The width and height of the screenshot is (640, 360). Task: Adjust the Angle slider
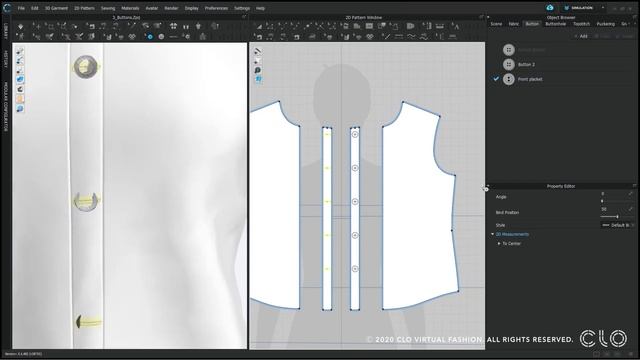point(602,201)
